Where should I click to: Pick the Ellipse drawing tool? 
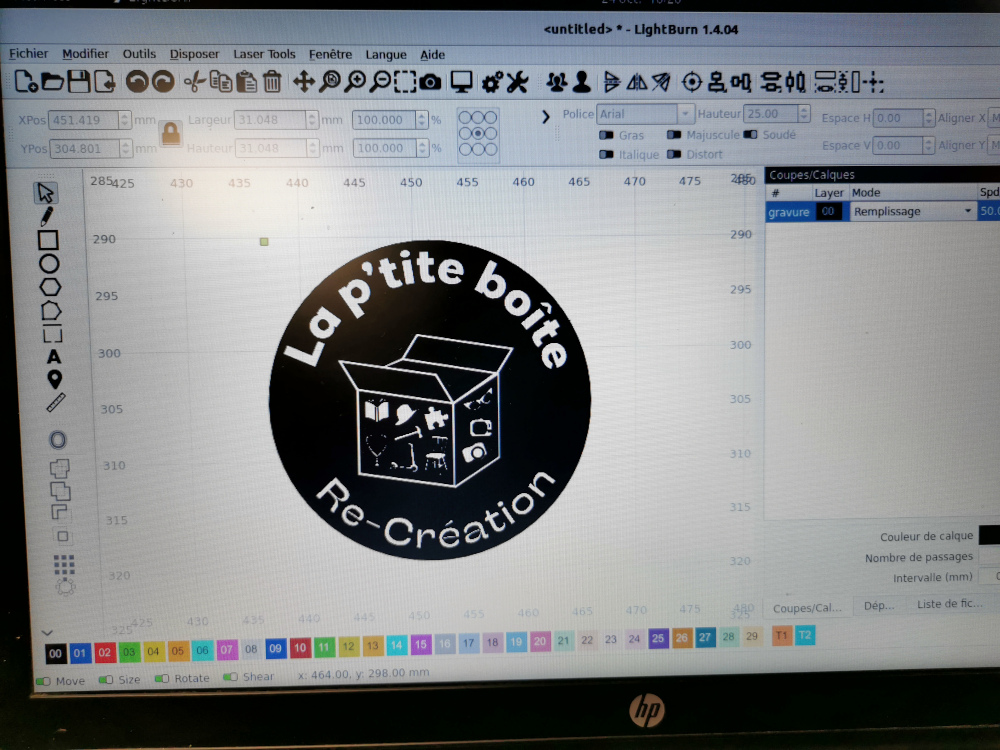tap(49, 264)
